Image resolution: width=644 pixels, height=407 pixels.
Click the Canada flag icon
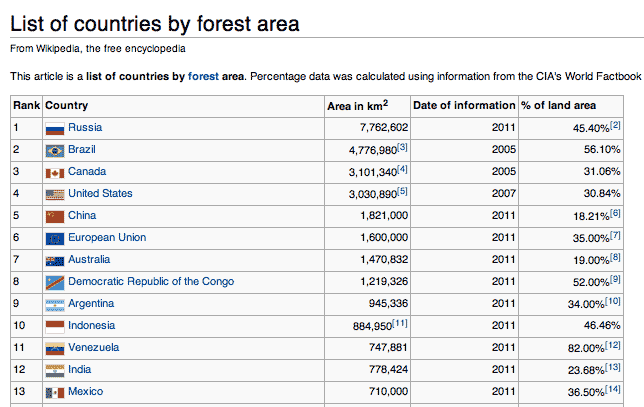pos(54,172)
